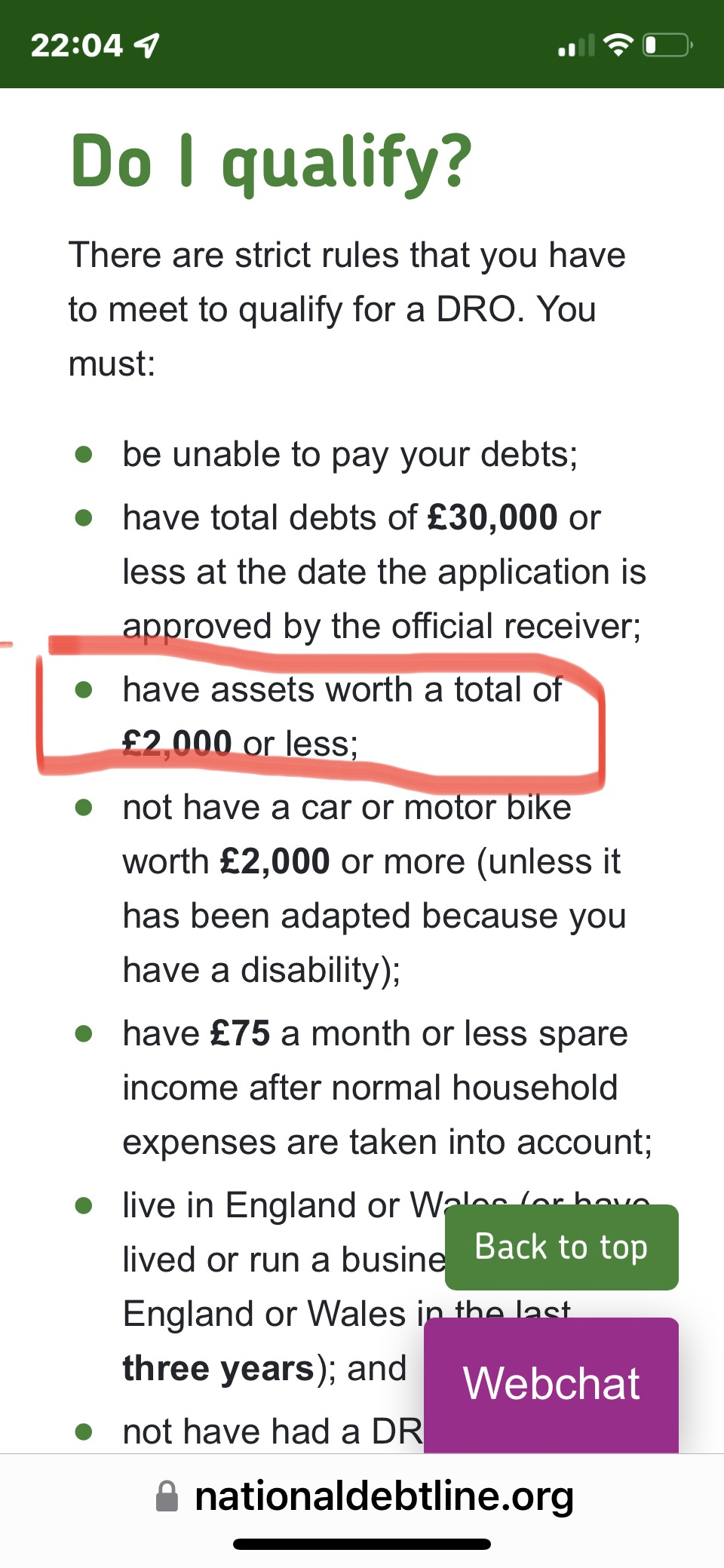Tap the green bullet beside 'be unable to pay'
Viewport: 724px width, 1568px height.
tap(84, 454)
